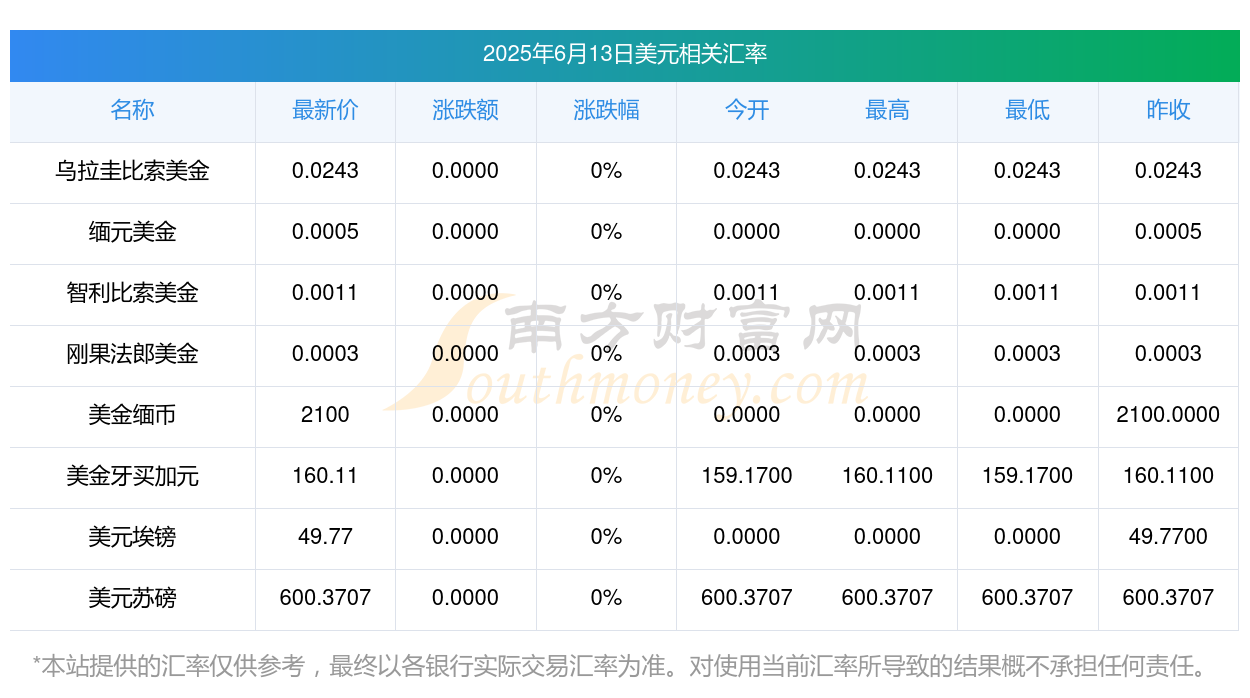Click 涨跌幅 0% in 美金缅币 row

pos(606,415)
